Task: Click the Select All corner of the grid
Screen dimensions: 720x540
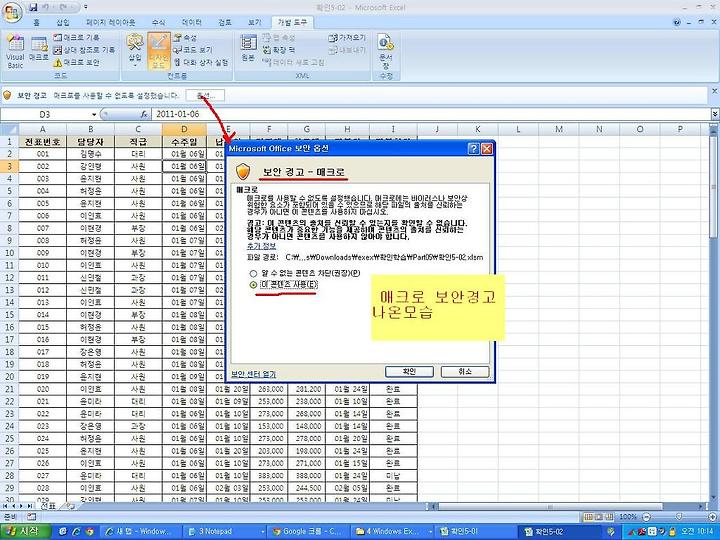Action: coord(9,129)
